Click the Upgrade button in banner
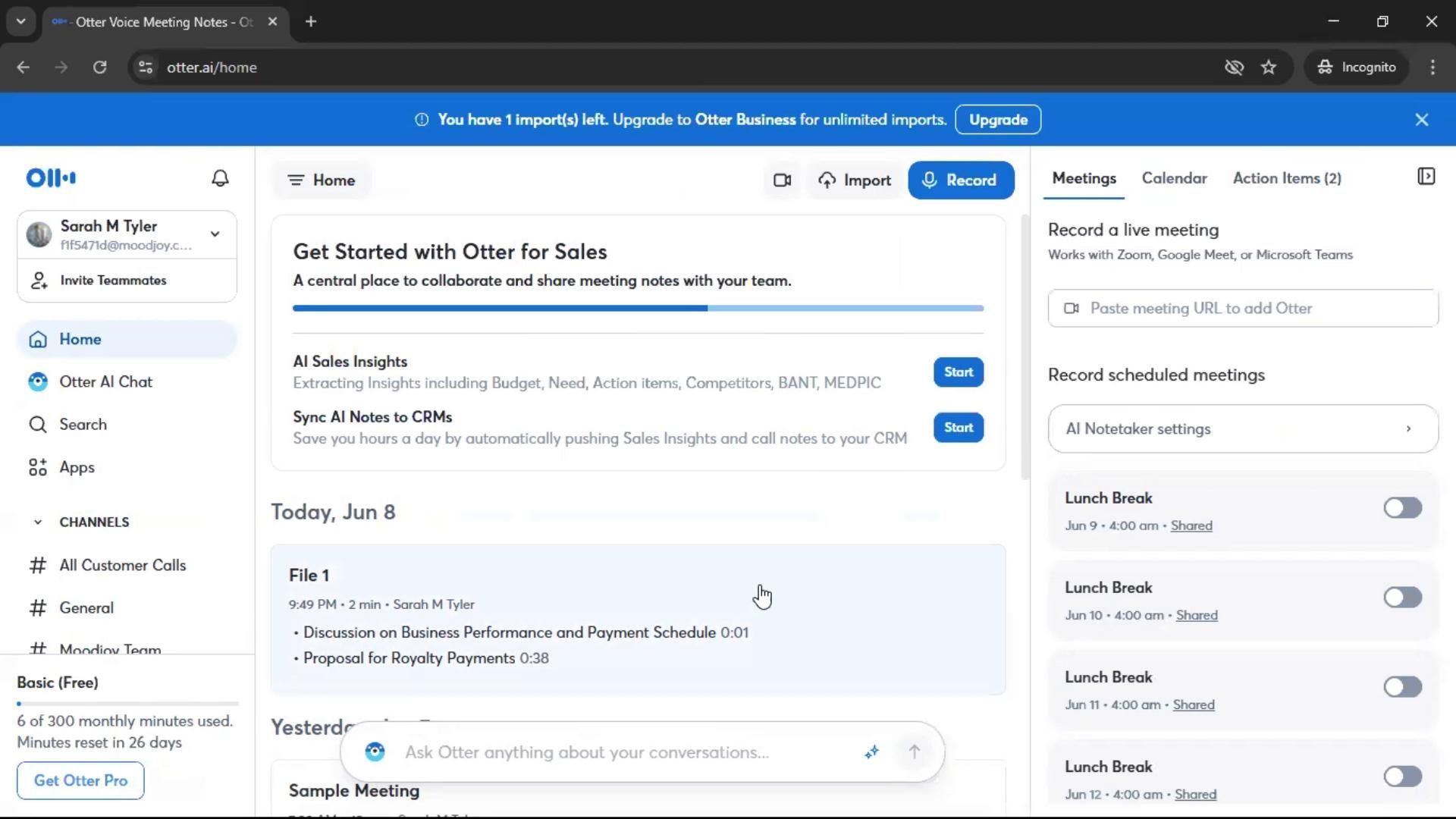This screenshot has height=819, width=1456. click(997, 120)
